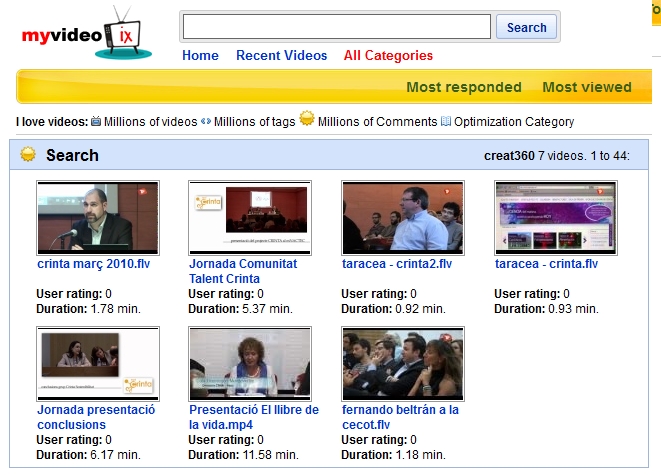Open Recent Videos

click(x=281, y=56)
